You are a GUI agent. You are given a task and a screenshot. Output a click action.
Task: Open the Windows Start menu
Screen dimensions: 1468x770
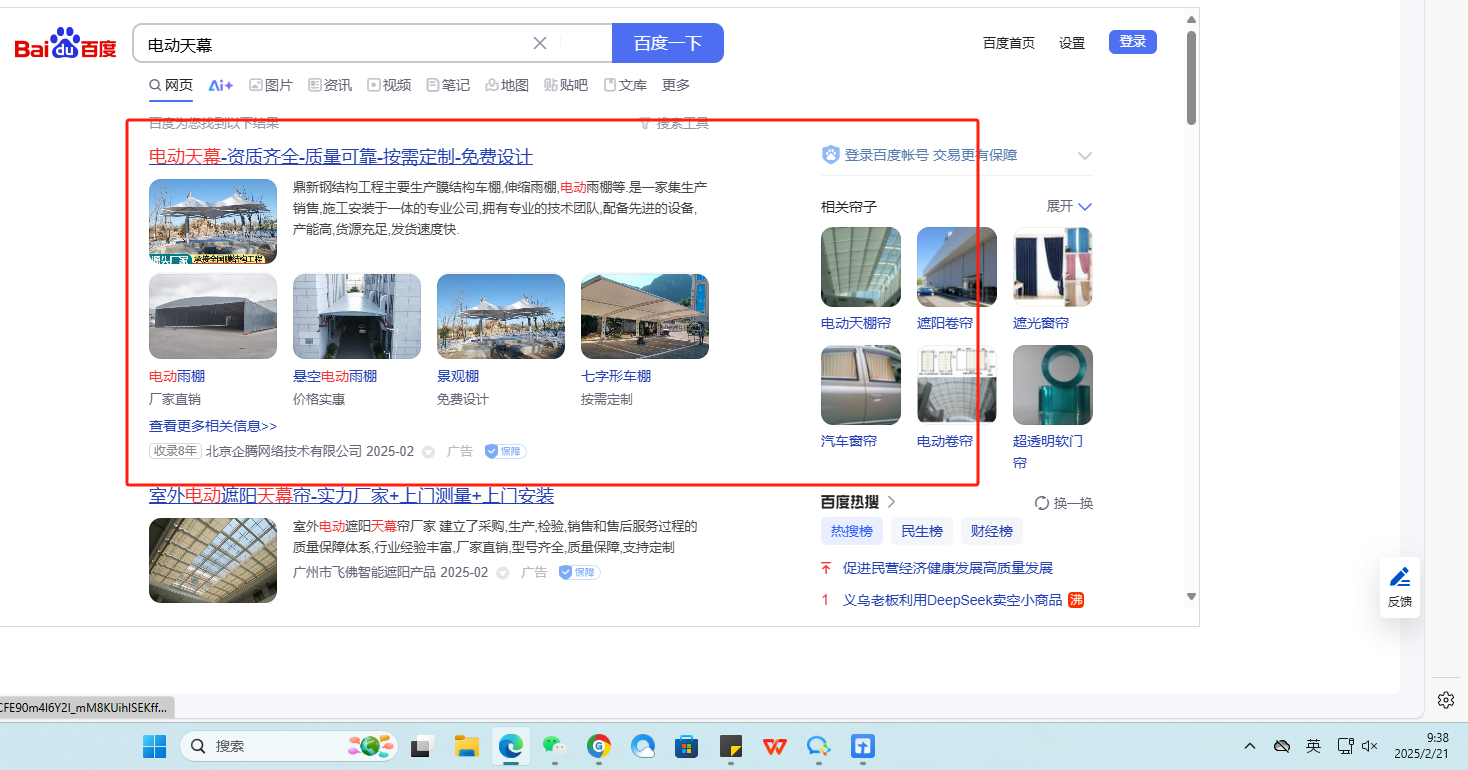155,746
